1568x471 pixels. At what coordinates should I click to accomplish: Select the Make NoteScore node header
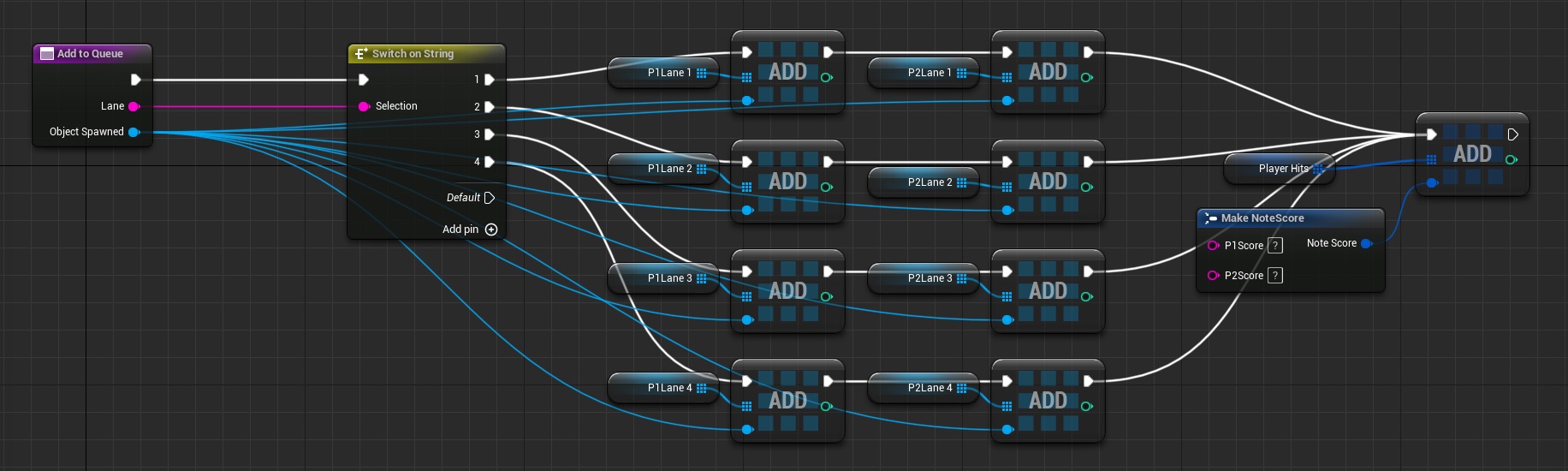coord(1262,218)
